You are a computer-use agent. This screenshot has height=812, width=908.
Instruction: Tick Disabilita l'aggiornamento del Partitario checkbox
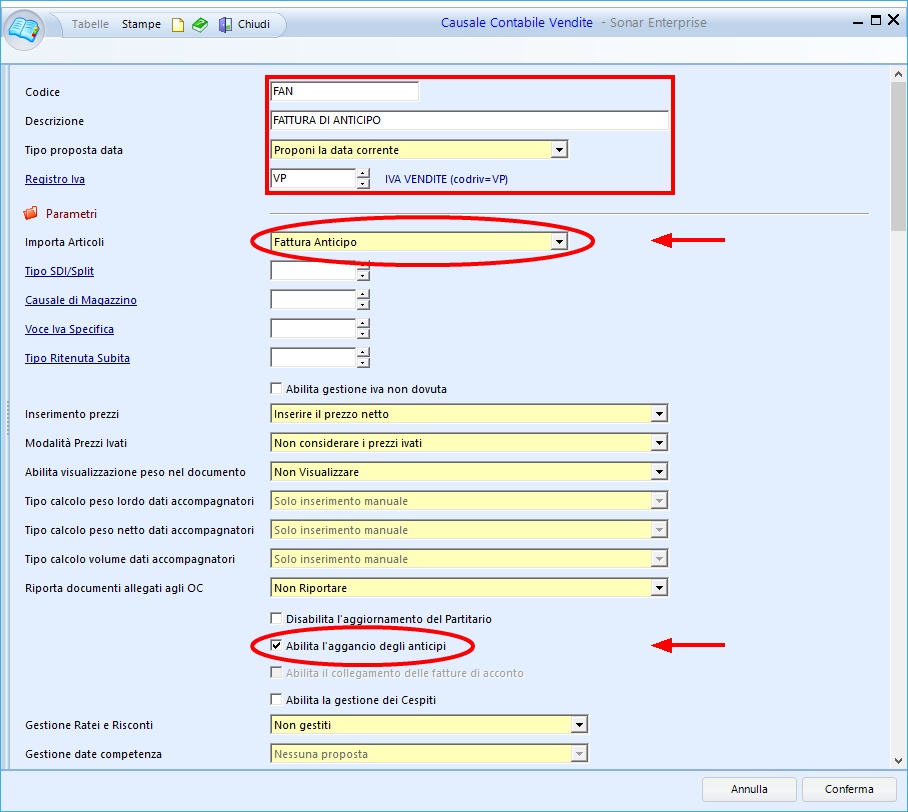277,619
